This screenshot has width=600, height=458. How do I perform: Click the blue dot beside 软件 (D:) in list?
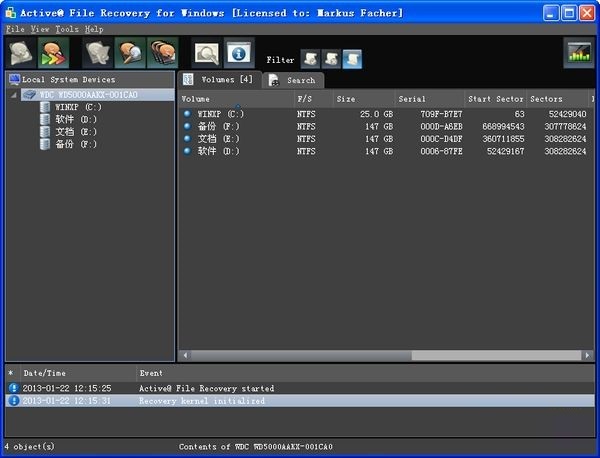coord(187,150)
